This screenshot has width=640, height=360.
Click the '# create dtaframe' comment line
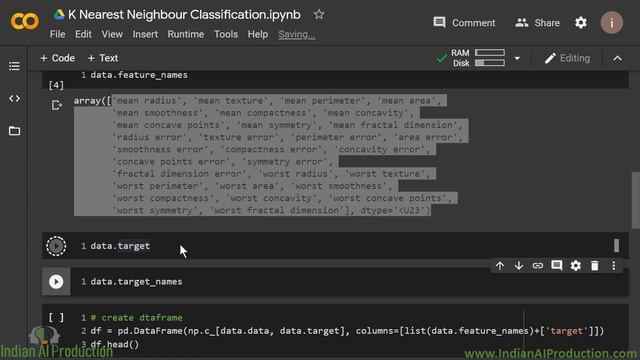click(x=136, y=318)
